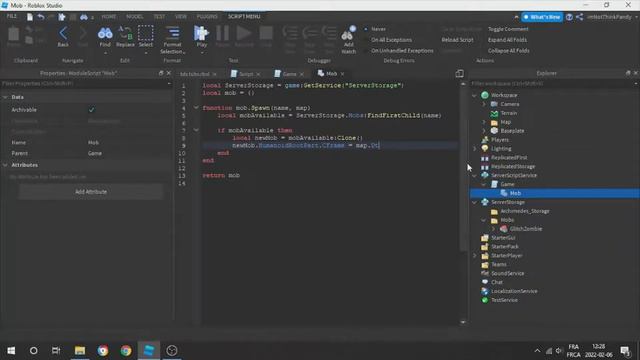Collapse the Mobs folder node

(484, 220)
